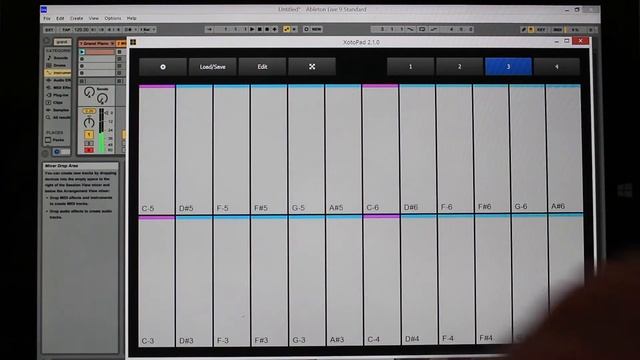Click the Play button in Ableton transport
Image resolution: width=640 pixels, height=360 pixels.
[252, 29]
